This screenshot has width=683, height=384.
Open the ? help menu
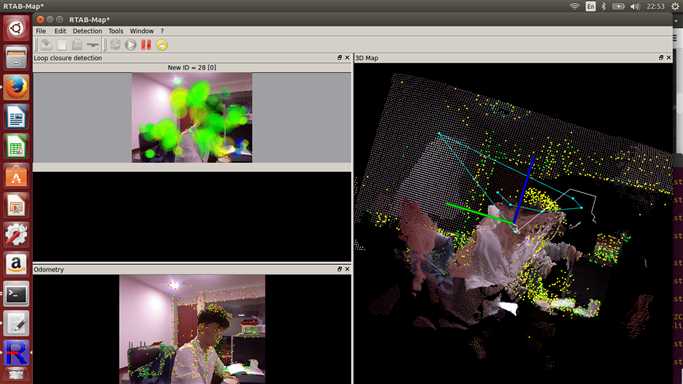[162, 31]
